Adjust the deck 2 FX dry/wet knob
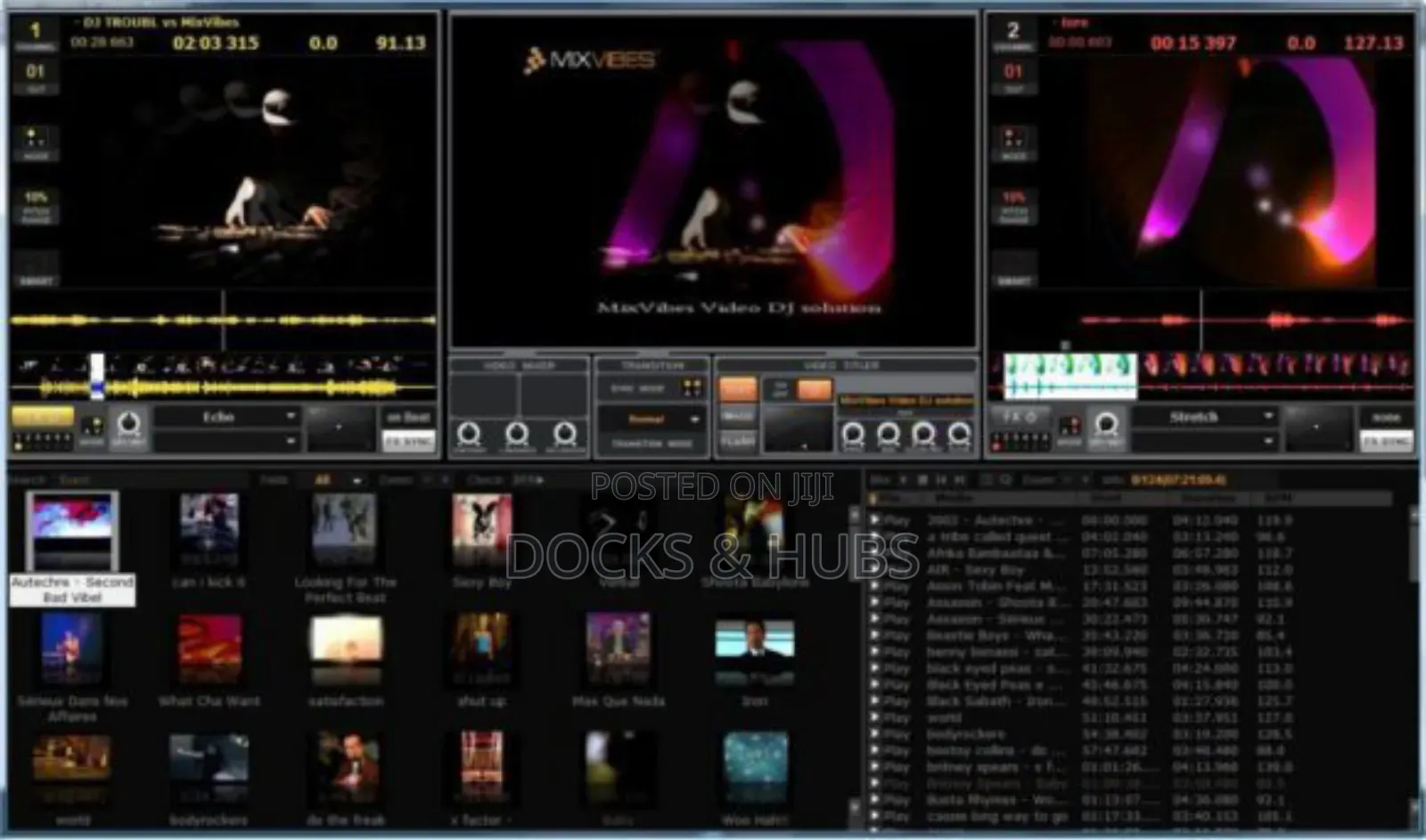The width and height of the screenshot is (1426, 840). point(1106,425)
